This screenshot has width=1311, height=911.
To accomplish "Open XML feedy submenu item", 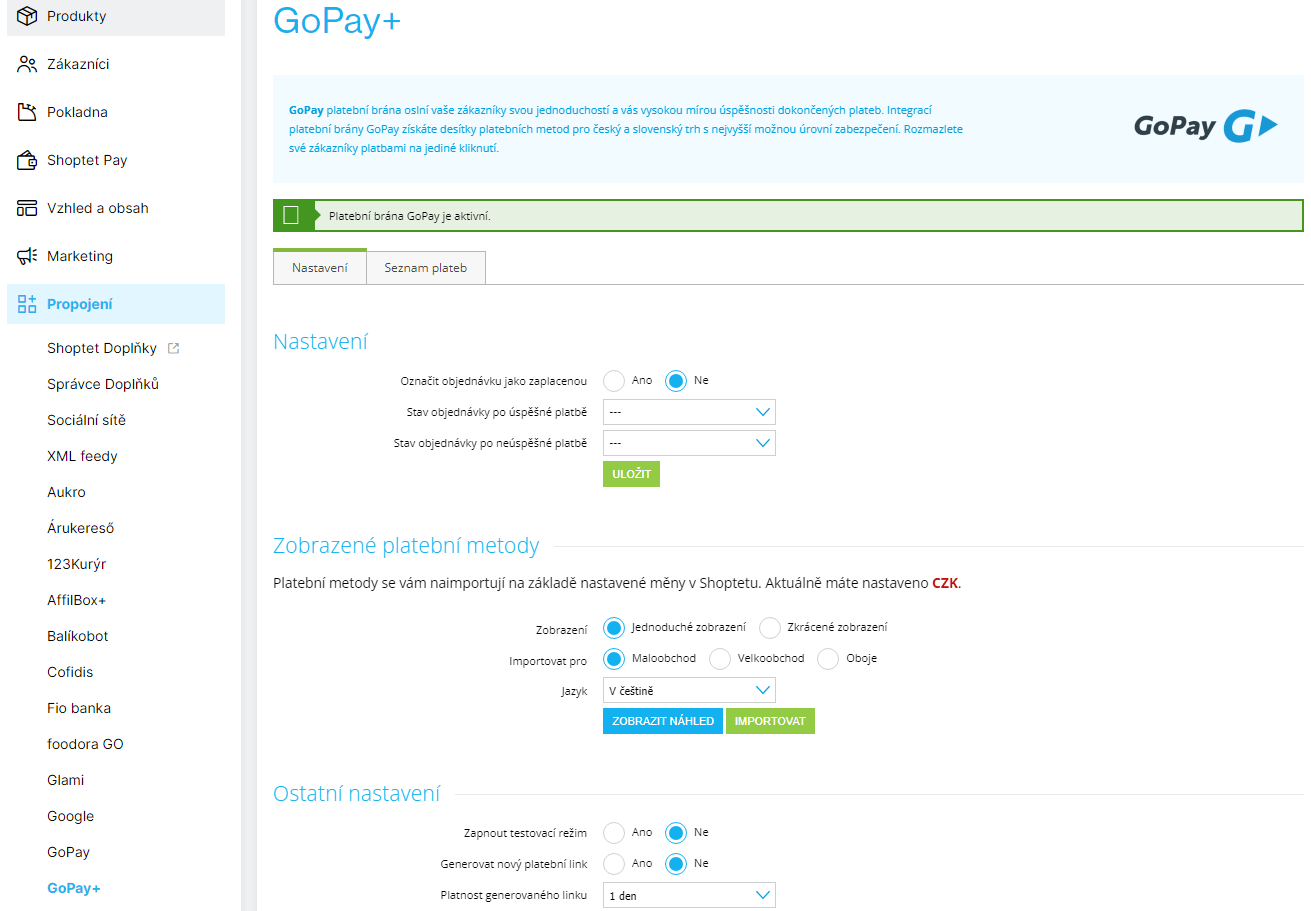I will coord(82,456).
